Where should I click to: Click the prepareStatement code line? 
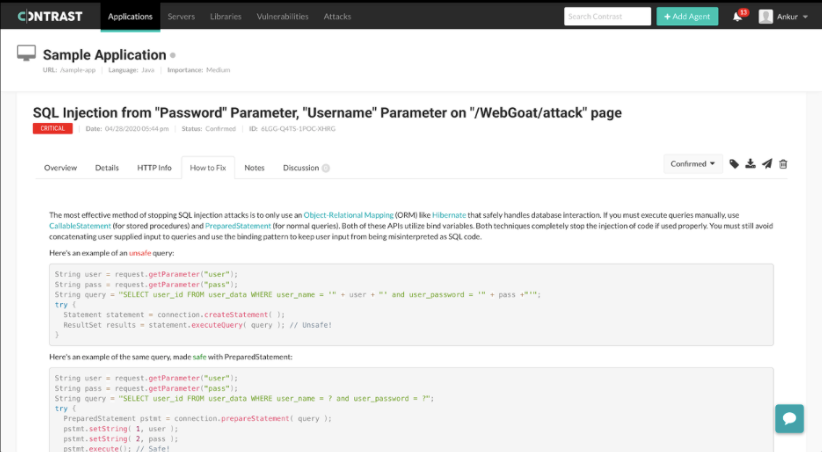coord(197,418)
